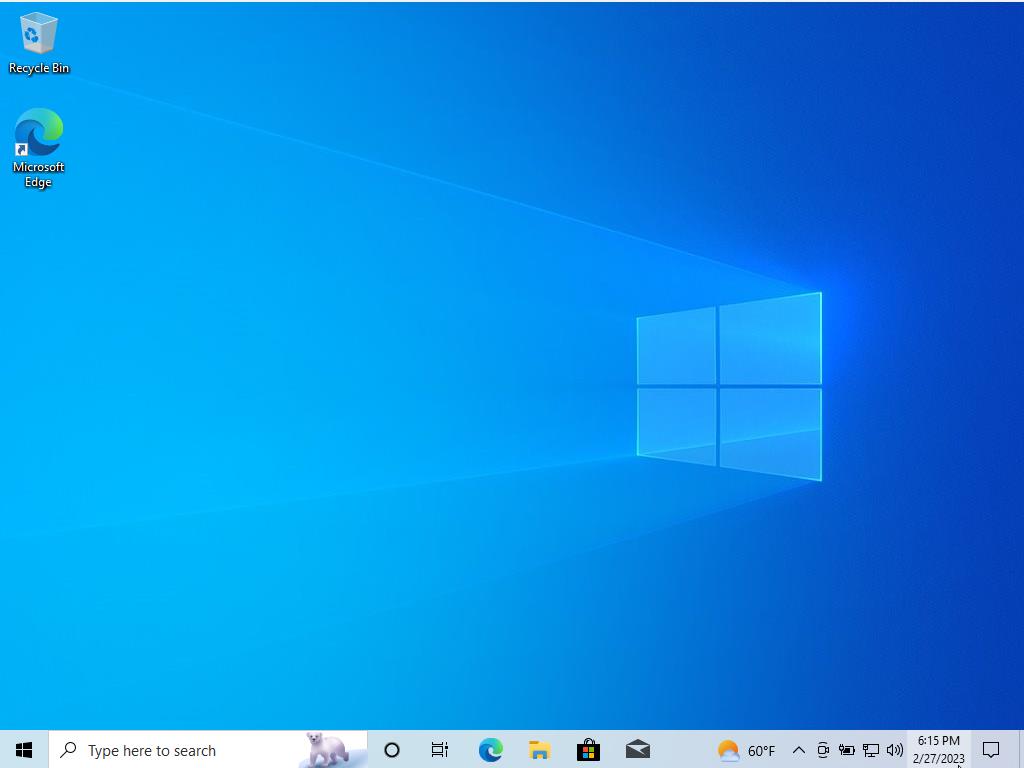This screenshot has width=1024, height=768.
Task: Open the speaker volume control
Action: (895, 750)
